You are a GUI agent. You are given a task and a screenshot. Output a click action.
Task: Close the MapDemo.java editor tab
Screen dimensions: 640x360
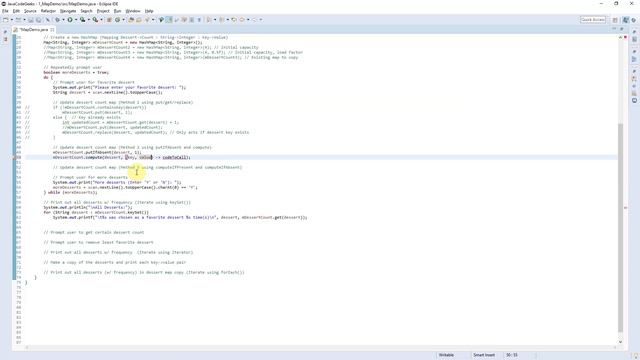(x=52, y=30)
